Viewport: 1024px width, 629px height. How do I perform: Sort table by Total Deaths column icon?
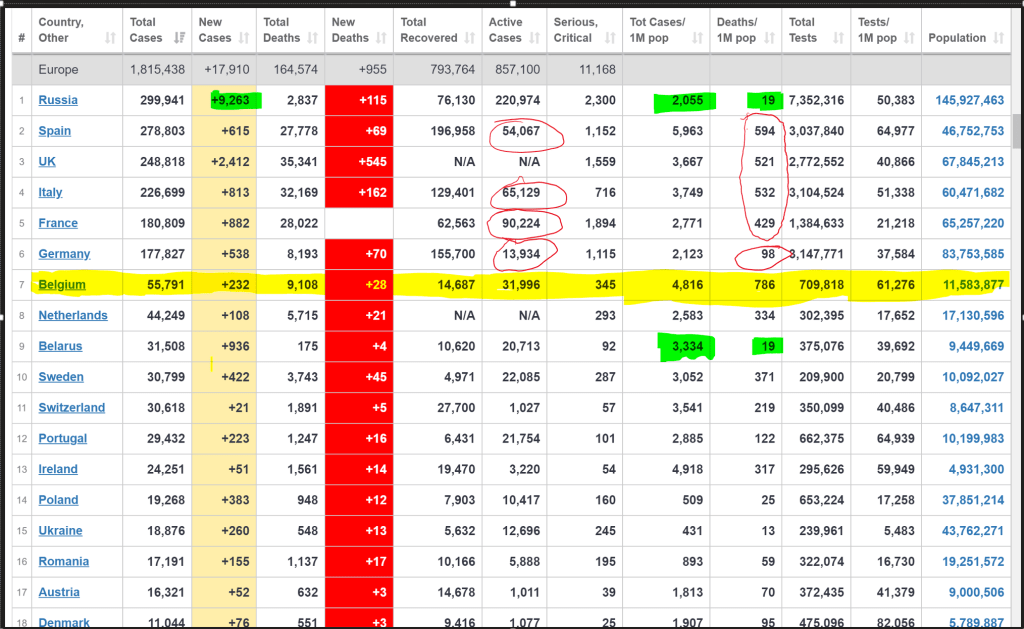pos(313,38)
